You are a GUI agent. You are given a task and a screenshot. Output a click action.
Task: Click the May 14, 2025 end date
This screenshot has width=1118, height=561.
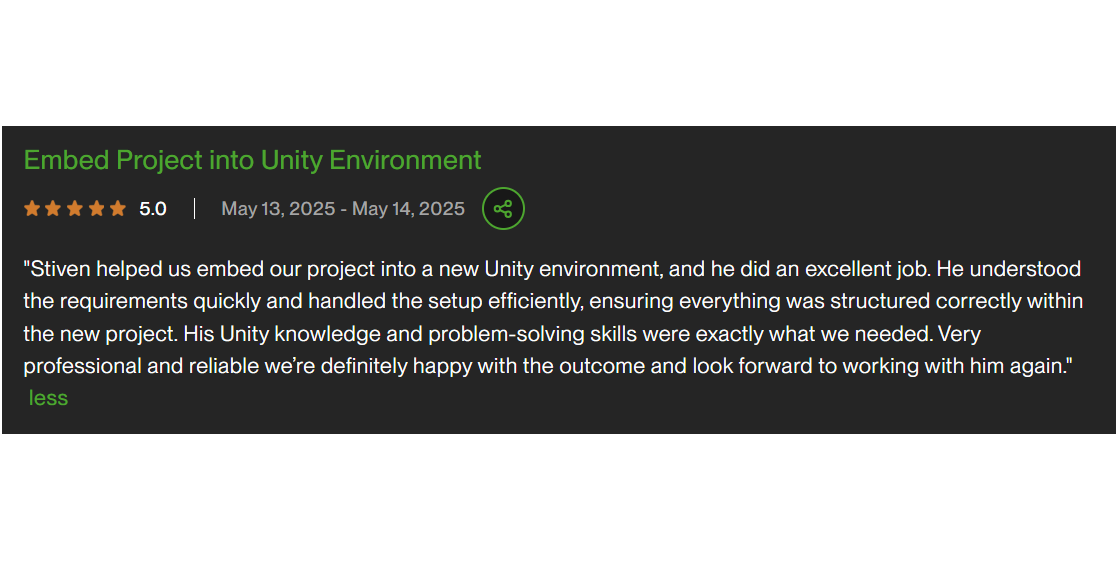click(409, 209)
